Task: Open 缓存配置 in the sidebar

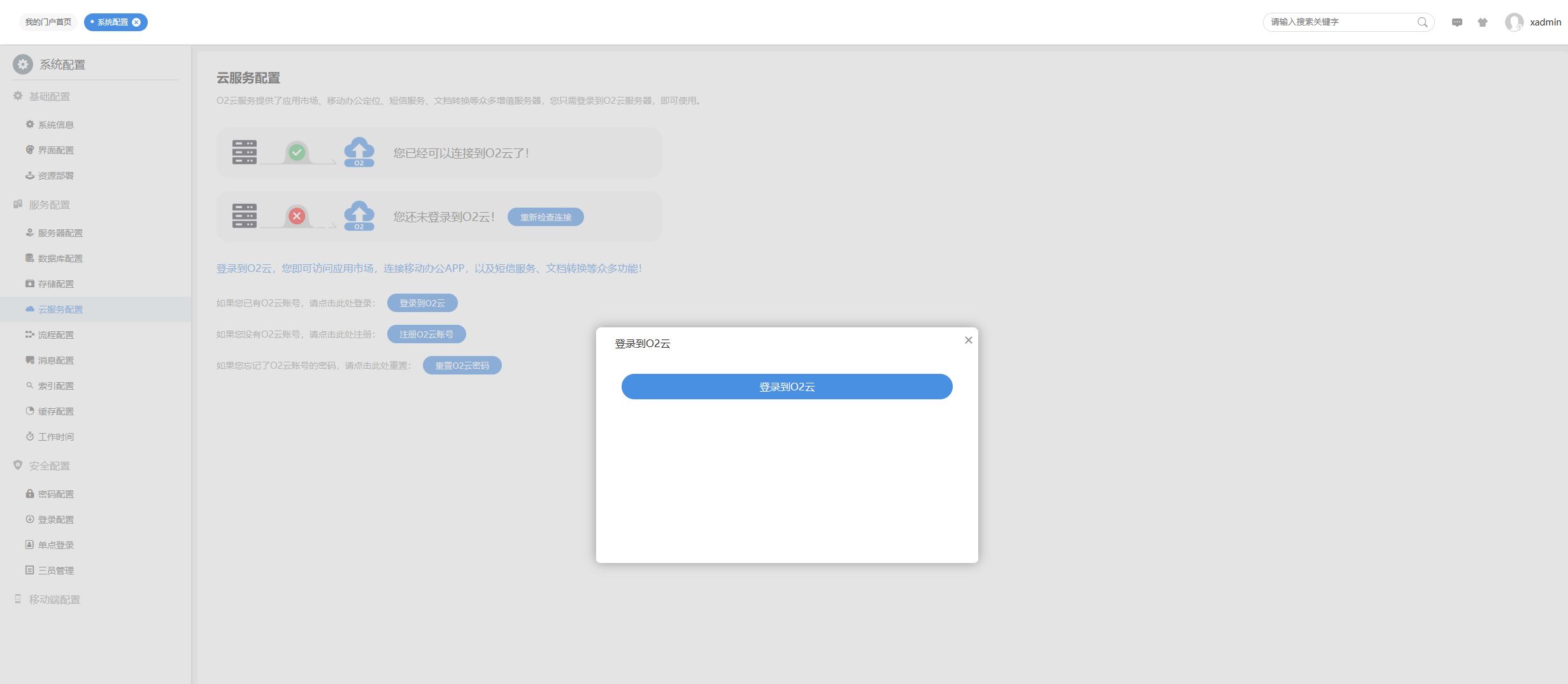Action: click(96, 411)
